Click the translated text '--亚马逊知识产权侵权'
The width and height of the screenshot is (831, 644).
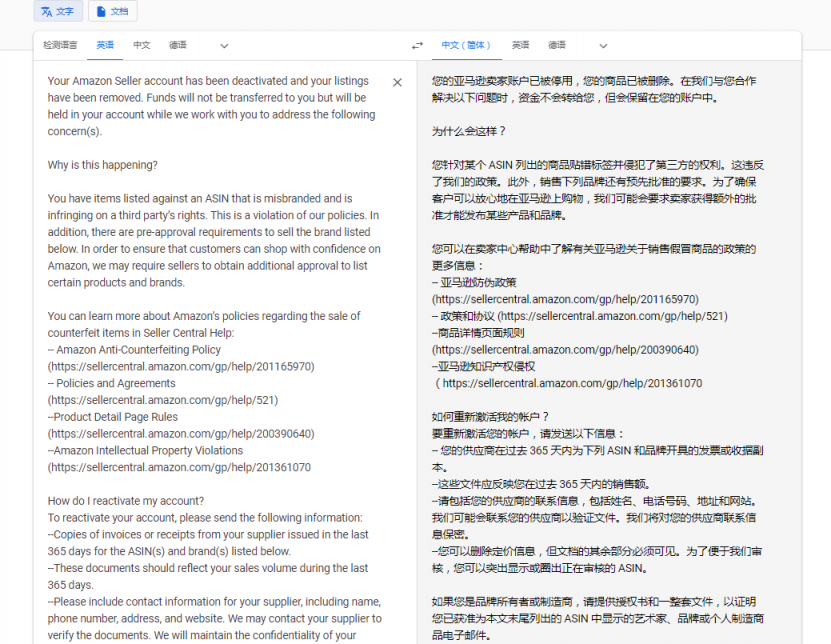click(x=483, y=367)
